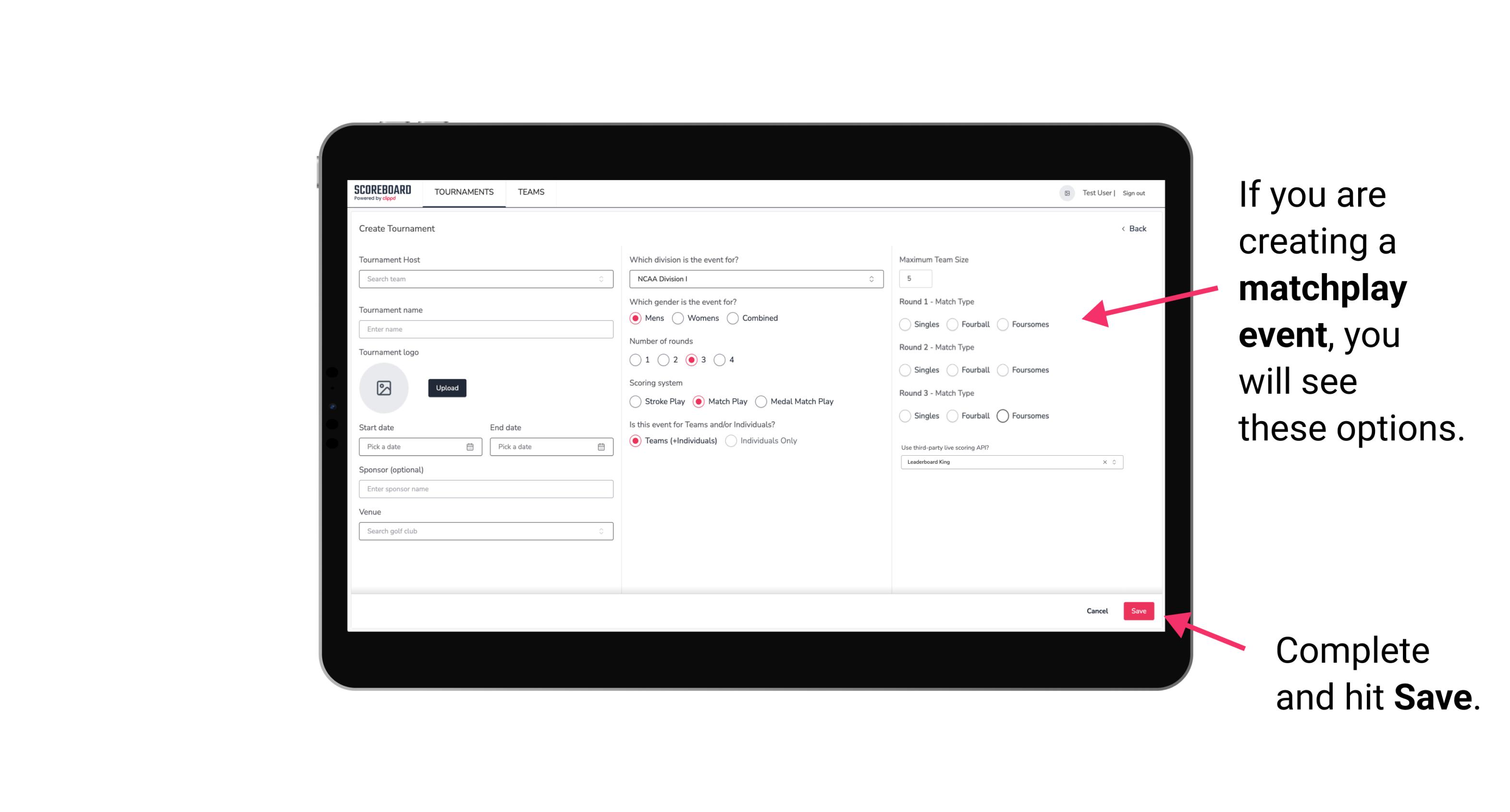This screenshot has height=812, width=1510.
Task: Click the Upload tournament logo button
Action: (447, 388)
